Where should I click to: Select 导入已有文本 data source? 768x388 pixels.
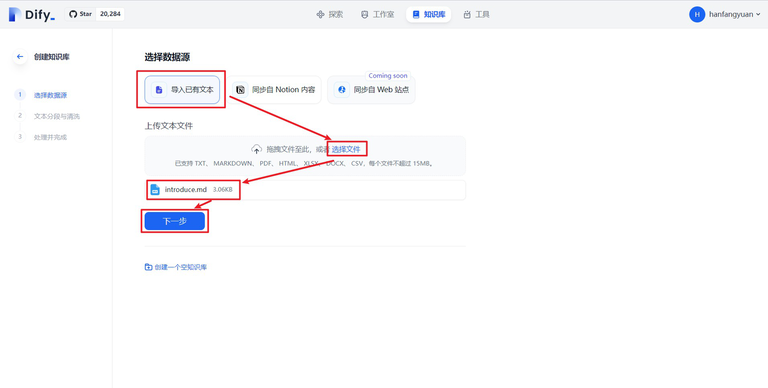point(182,90)
